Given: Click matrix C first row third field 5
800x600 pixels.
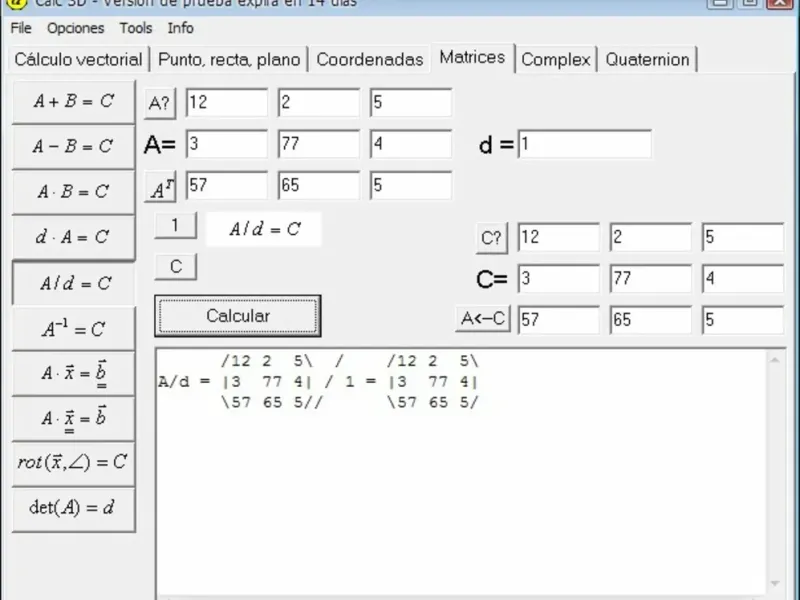Looking at the screenshot, I should point(743,237).
